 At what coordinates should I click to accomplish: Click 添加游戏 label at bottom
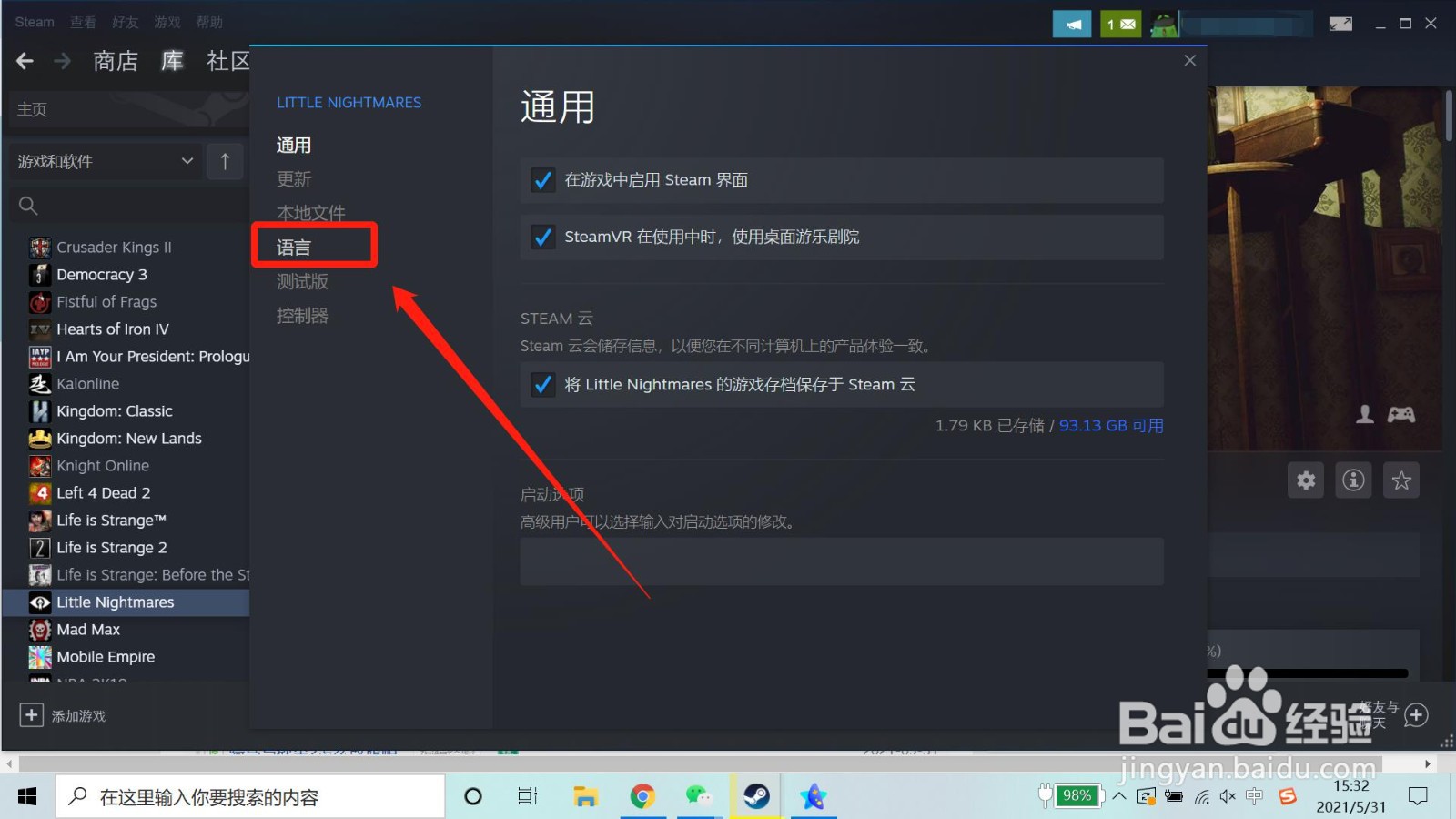coord(78,716)
